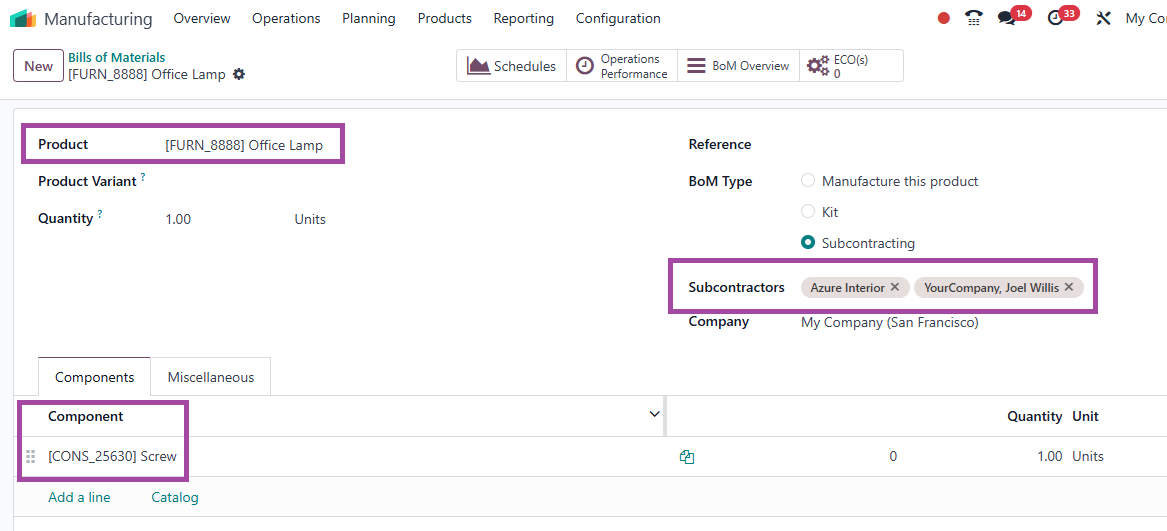The width and height of the screenshot is (1167, 531).
Task: Click the Product field [FURN_8888] Office Lamp
Action: pyautogui.click(x=244, y=145)
